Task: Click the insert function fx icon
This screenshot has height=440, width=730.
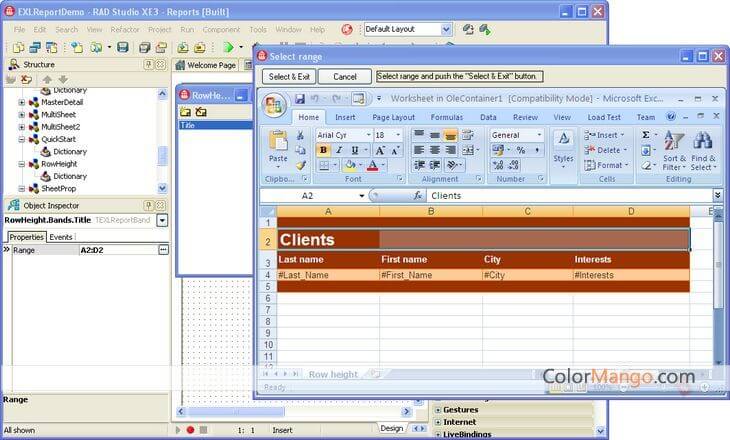Action: (418, 196)
